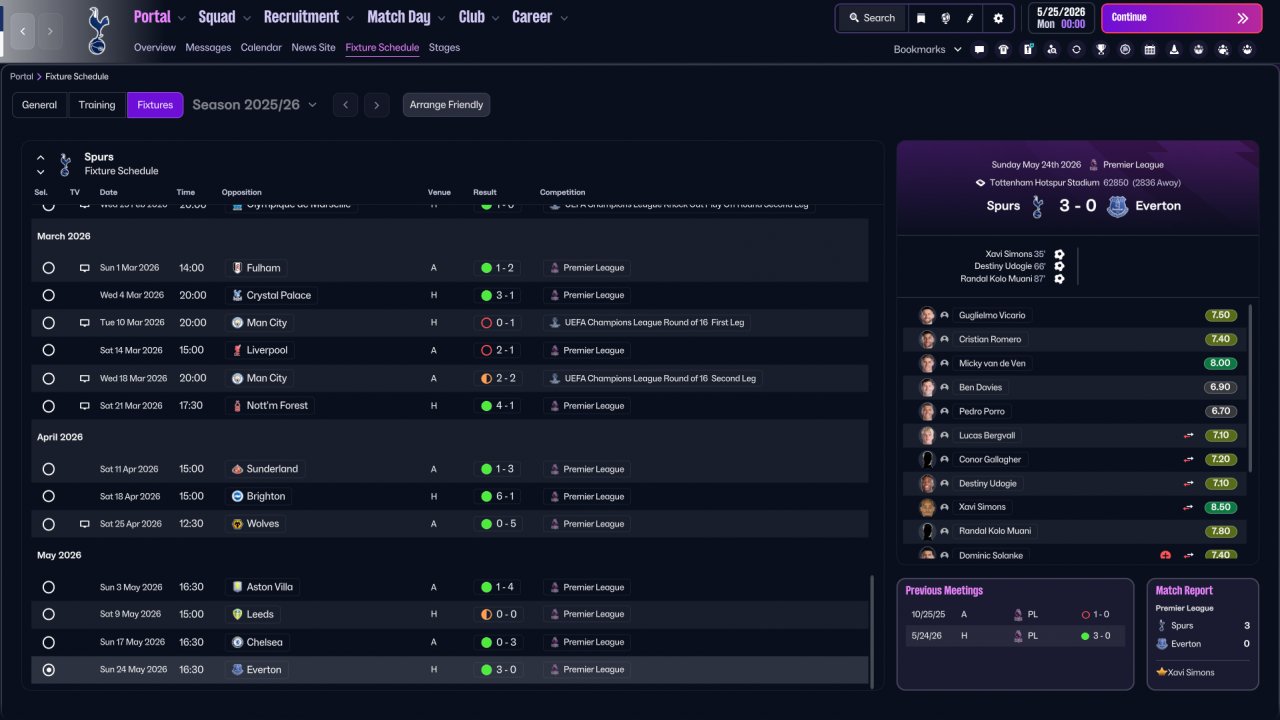Click the Tottenham club crest in header
Screen dimensions: 1280x720
pos(97,30)
